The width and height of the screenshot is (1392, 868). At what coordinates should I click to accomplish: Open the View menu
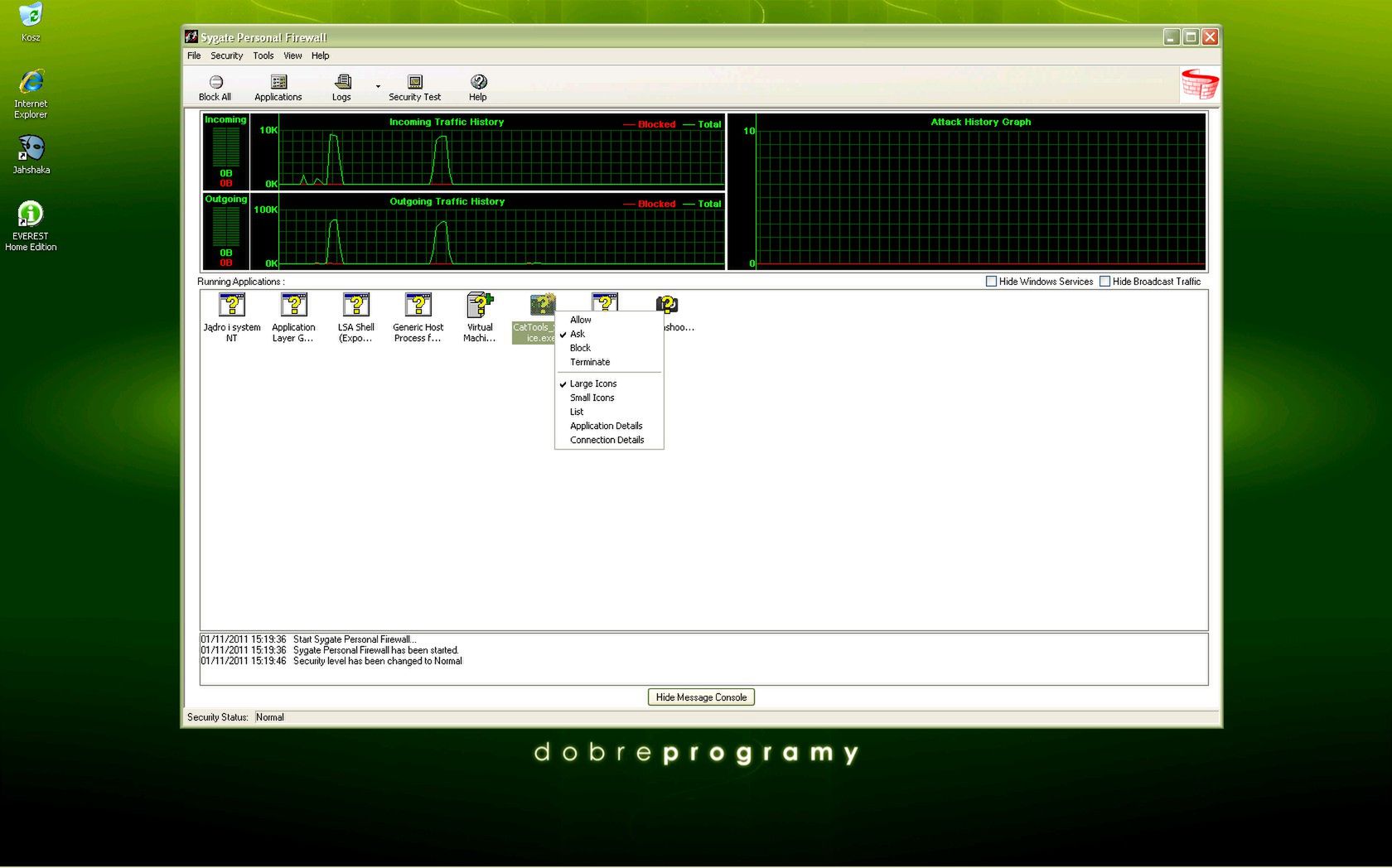tap(292, 55)
